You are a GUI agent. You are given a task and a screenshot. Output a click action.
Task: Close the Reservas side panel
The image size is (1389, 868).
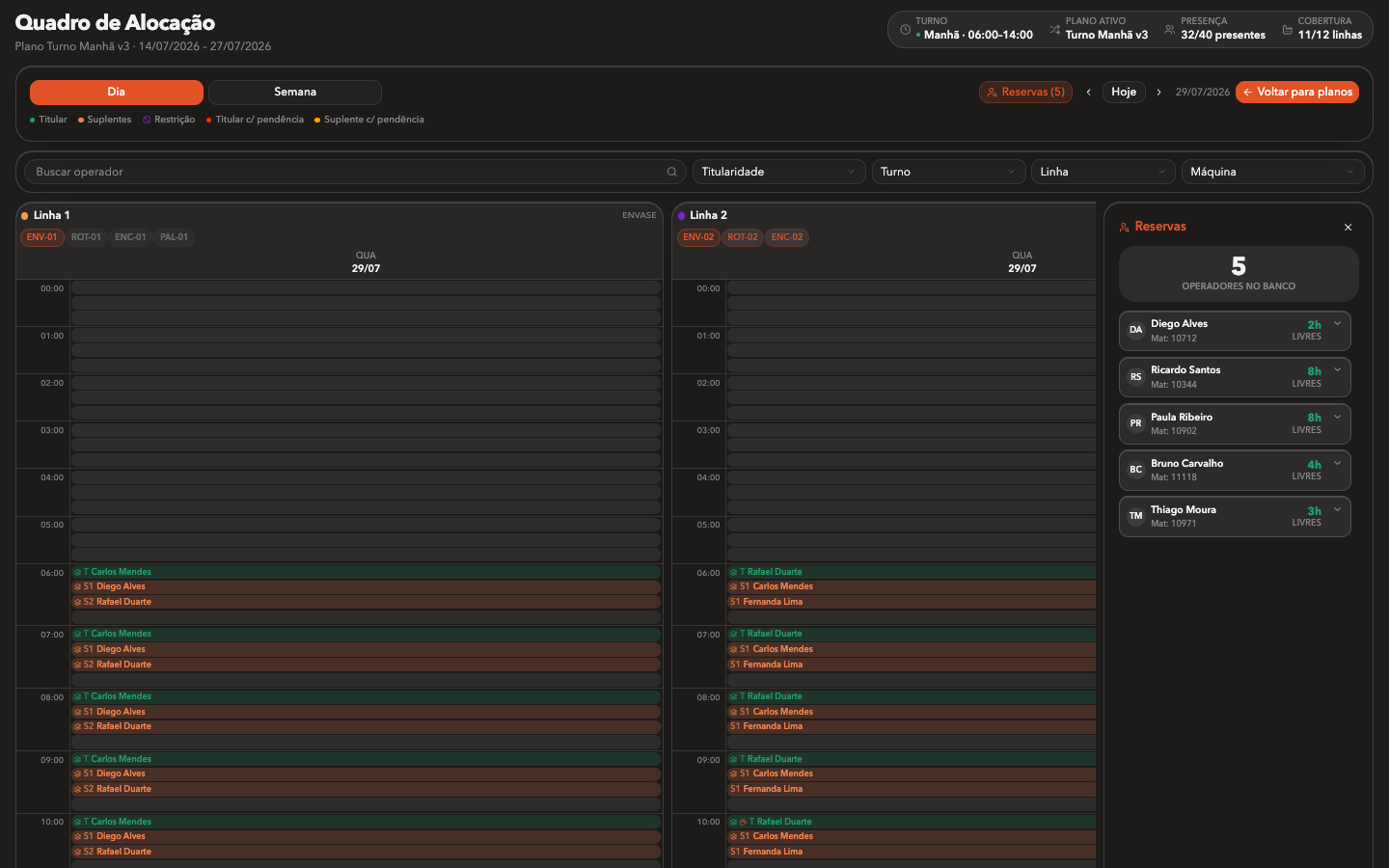(x=1348, y=228)
